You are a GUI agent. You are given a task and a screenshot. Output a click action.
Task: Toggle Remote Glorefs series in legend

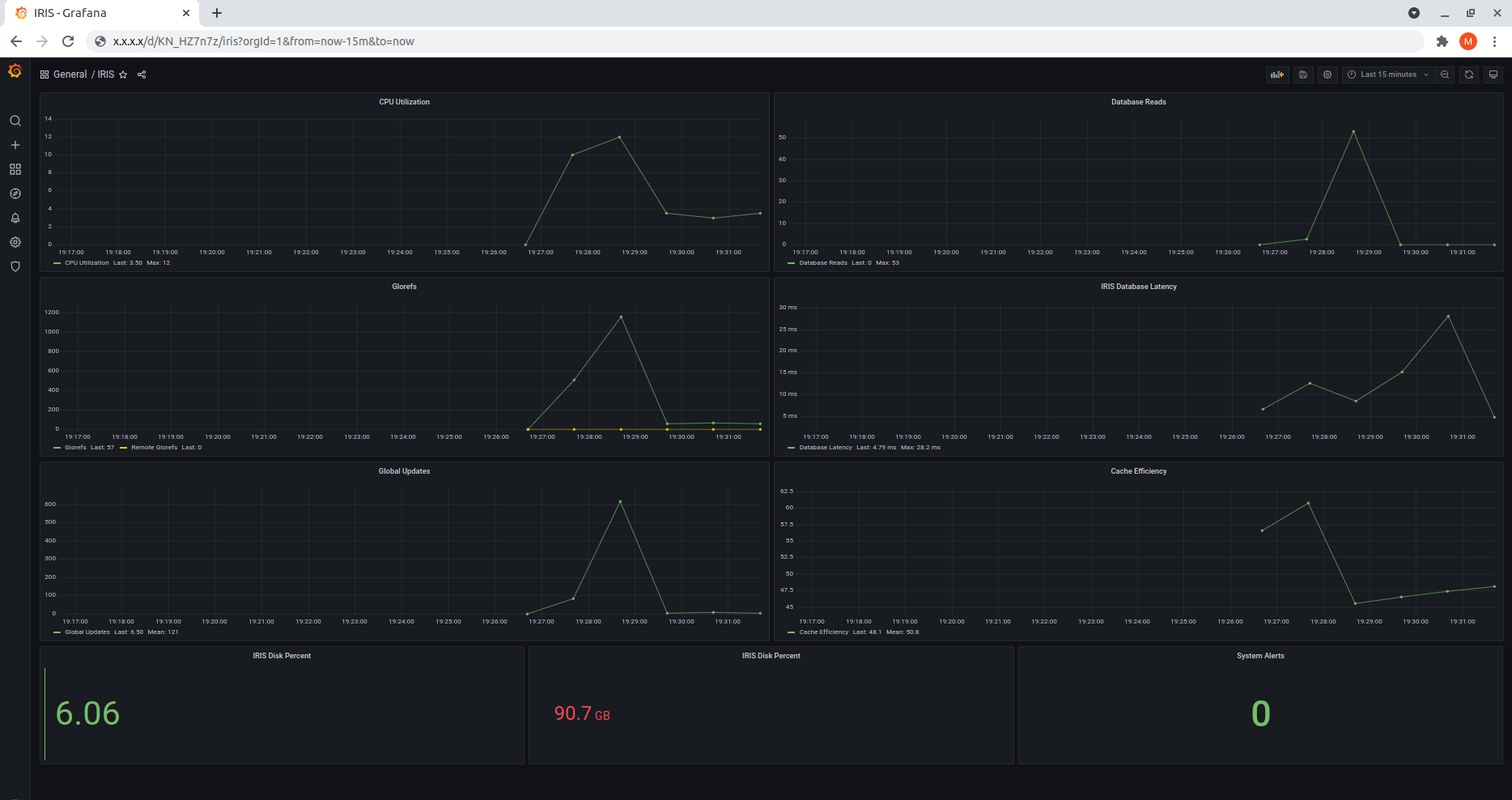click(x=154, y=448)
